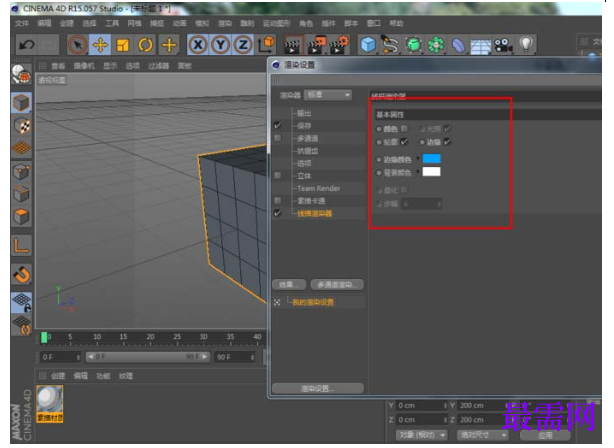Select the Live Selection arrow tool
The width and height of the screenshot is (614, 448).
(78, 45)
